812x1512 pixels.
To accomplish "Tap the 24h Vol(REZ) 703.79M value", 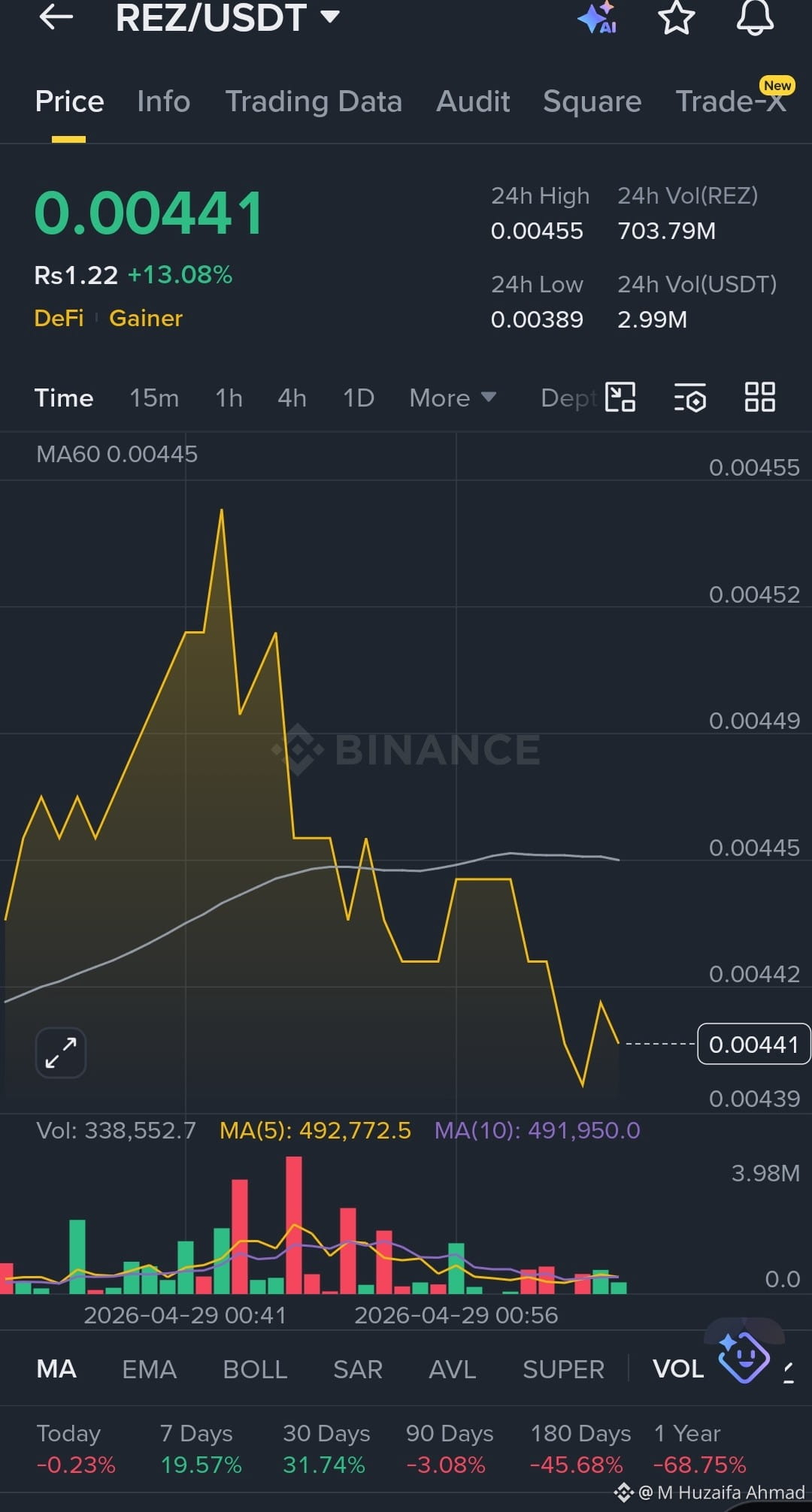I will point(666,231).
